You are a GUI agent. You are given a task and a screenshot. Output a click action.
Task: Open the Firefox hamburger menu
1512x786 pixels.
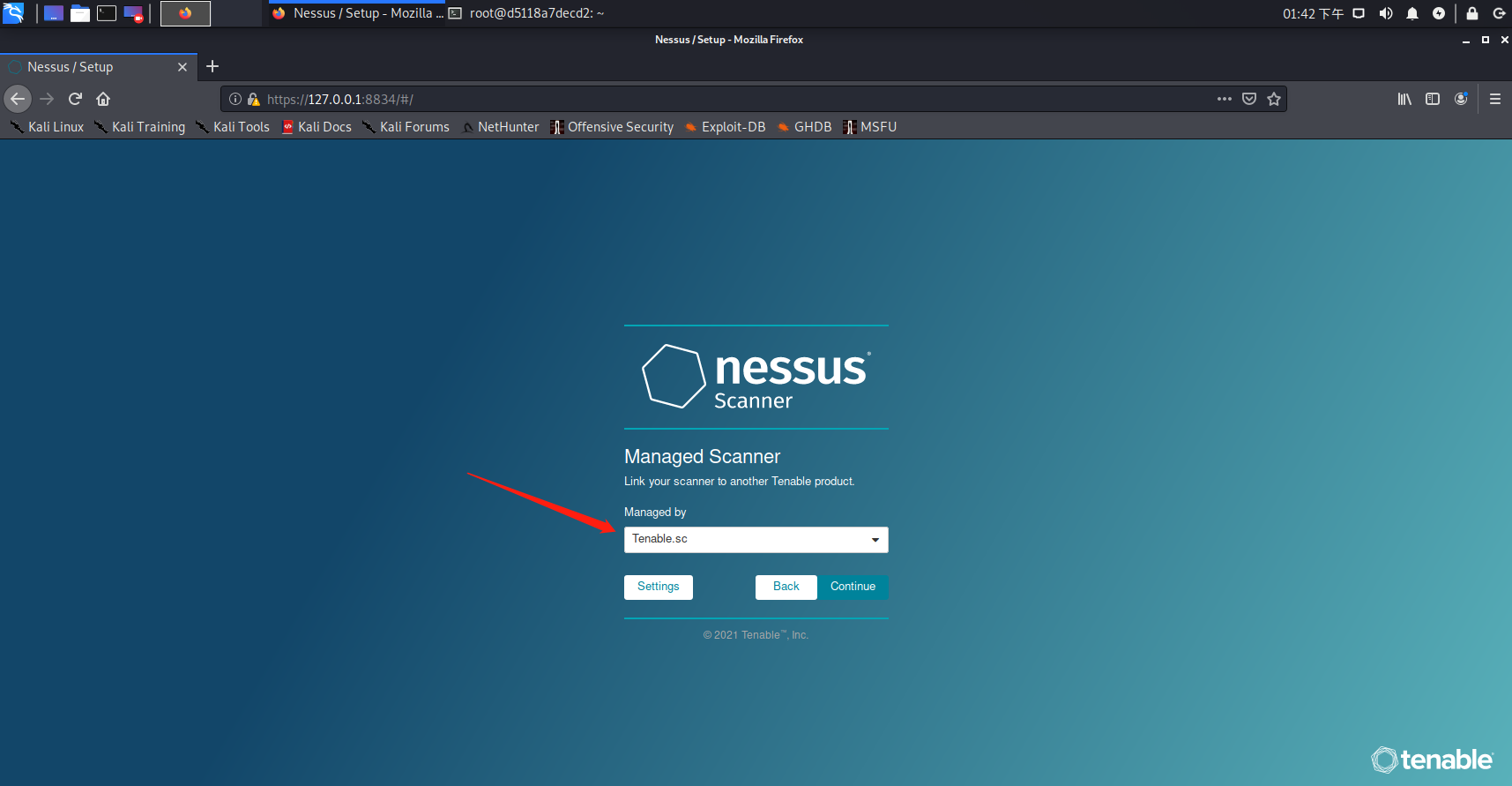[x=1495, y=99]
